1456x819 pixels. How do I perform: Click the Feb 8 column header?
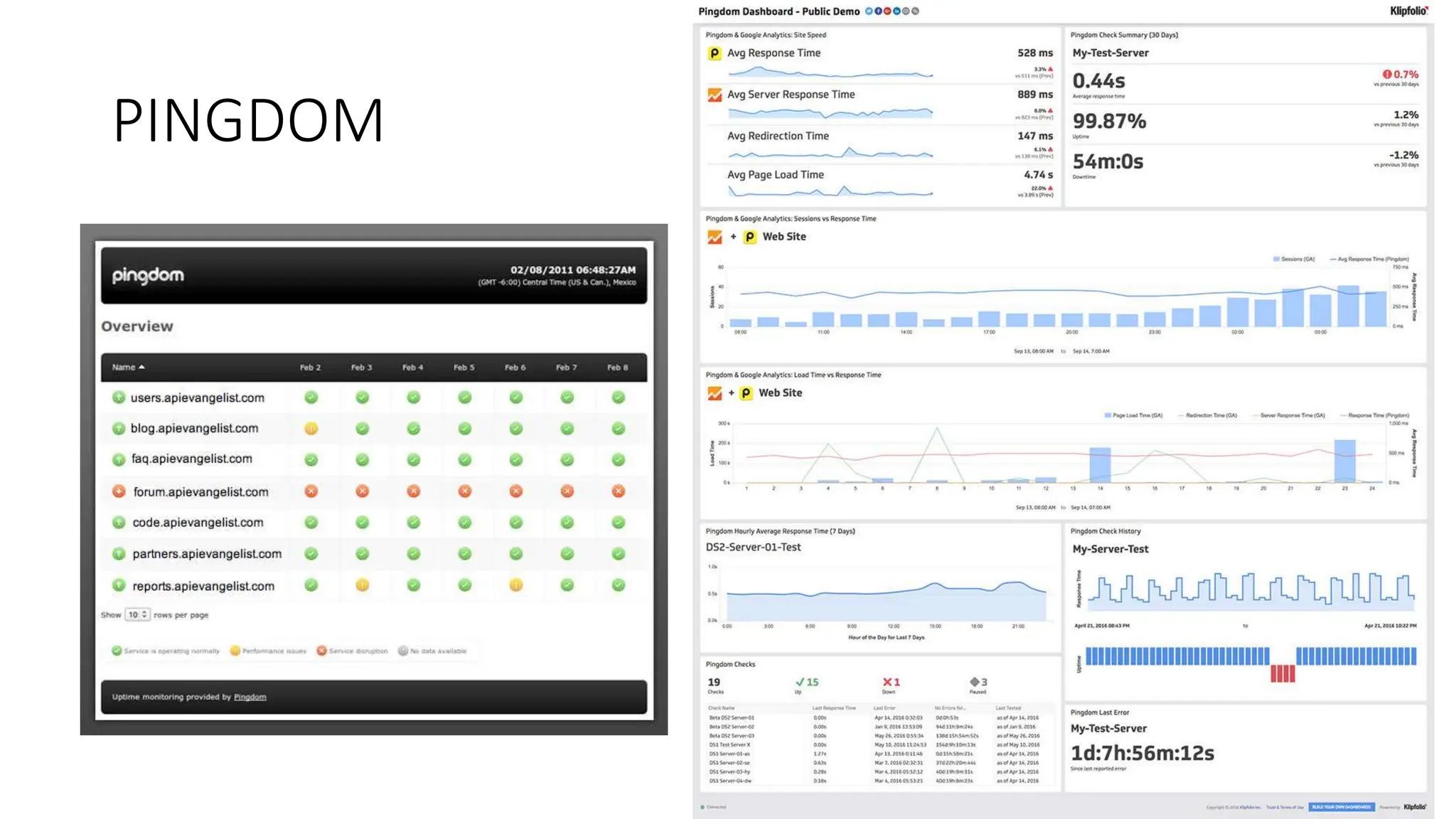coord(617,368)
